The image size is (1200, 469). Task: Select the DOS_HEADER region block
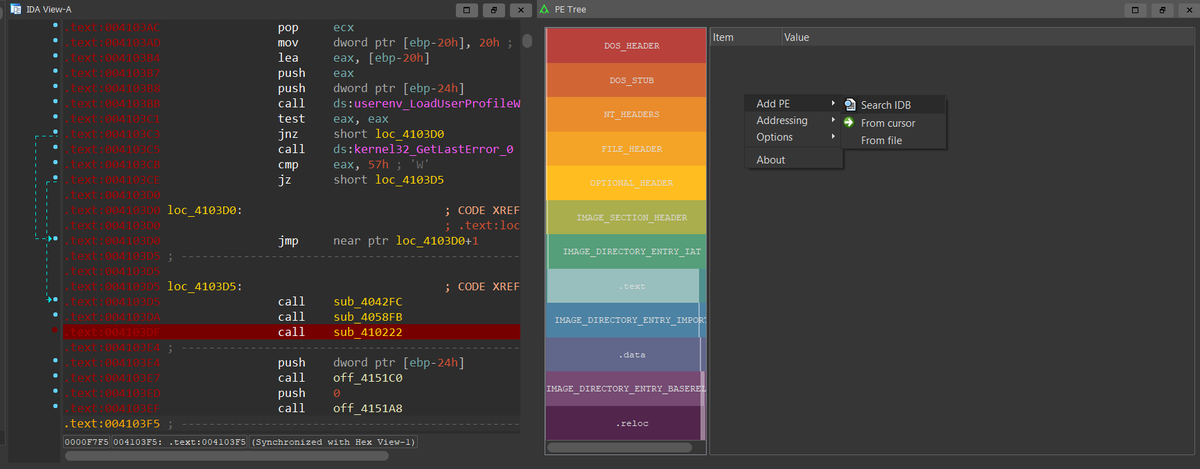626,46
